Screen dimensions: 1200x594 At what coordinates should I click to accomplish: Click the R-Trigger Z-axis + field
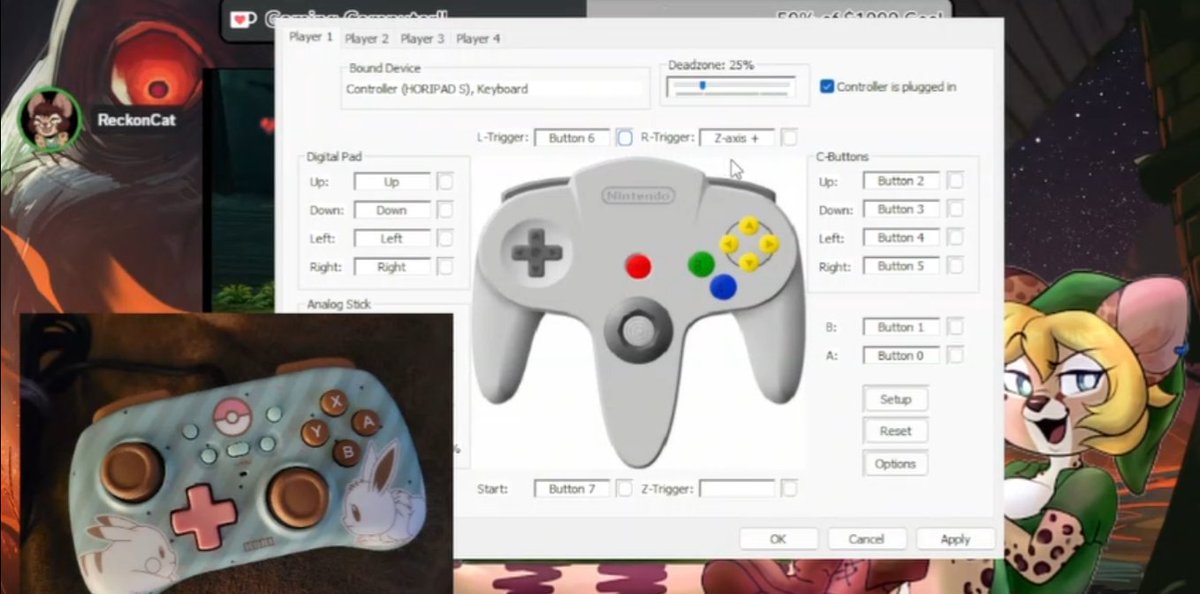tap(736, 138)
